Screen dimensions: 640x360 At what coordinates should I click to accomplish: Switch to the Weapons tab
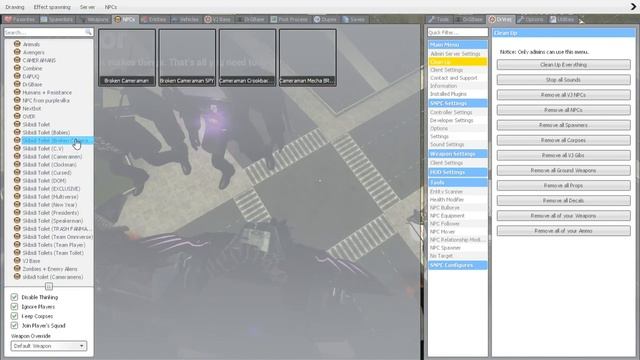(x=94, y=19)
